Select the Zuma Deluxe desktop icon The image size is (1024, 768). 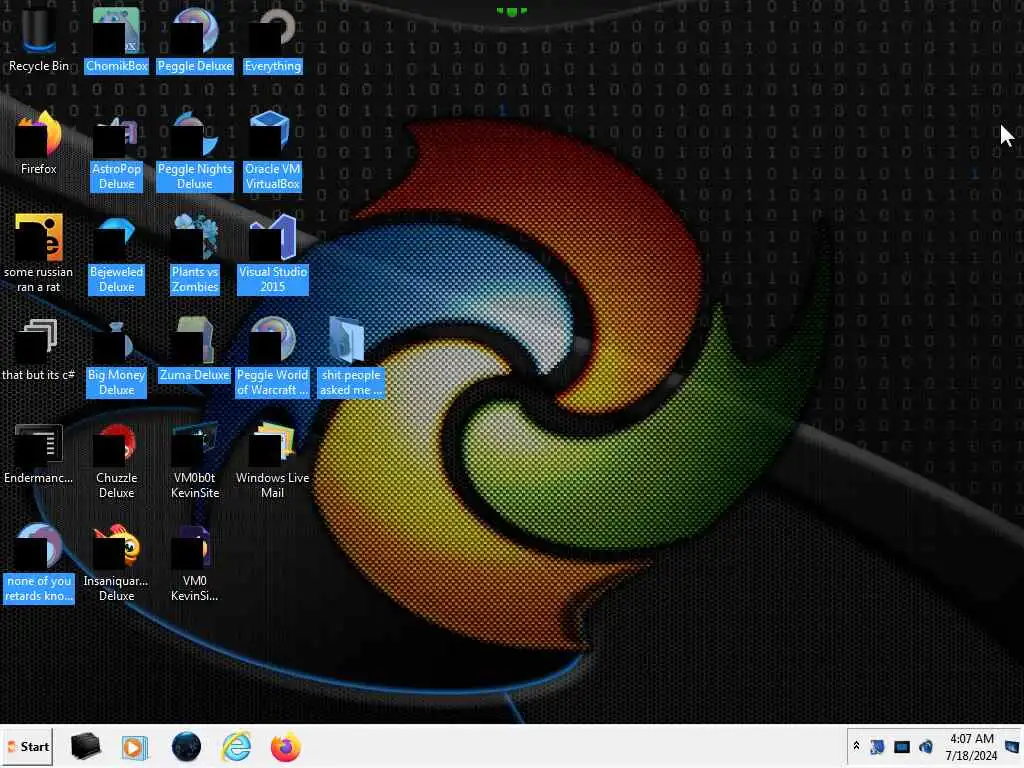195,349
